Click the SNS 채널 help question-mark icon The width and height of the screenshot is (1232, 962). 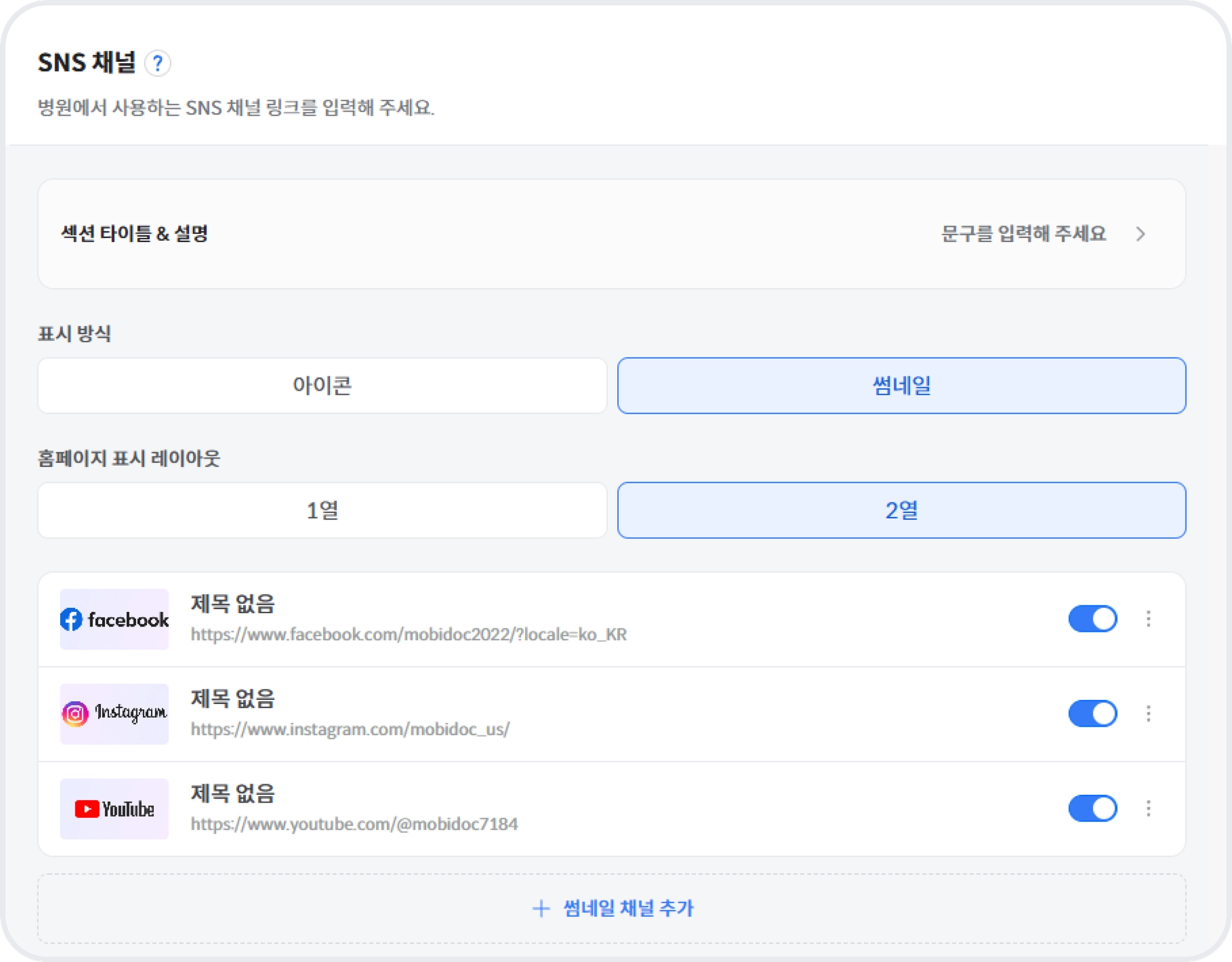[x=158, y=63]
